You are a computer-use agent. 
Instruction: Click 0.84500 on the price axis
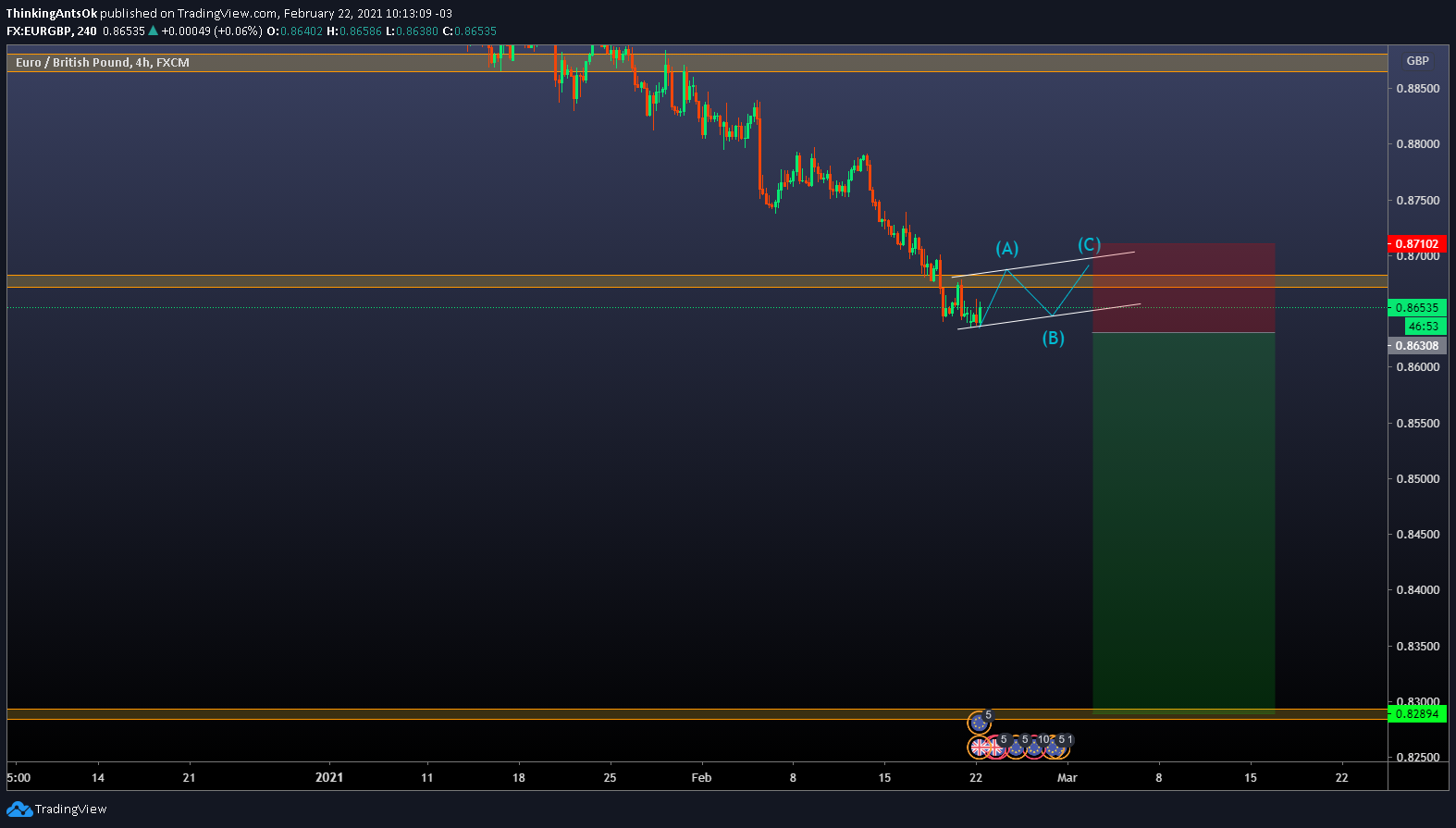coord(1417,535)
